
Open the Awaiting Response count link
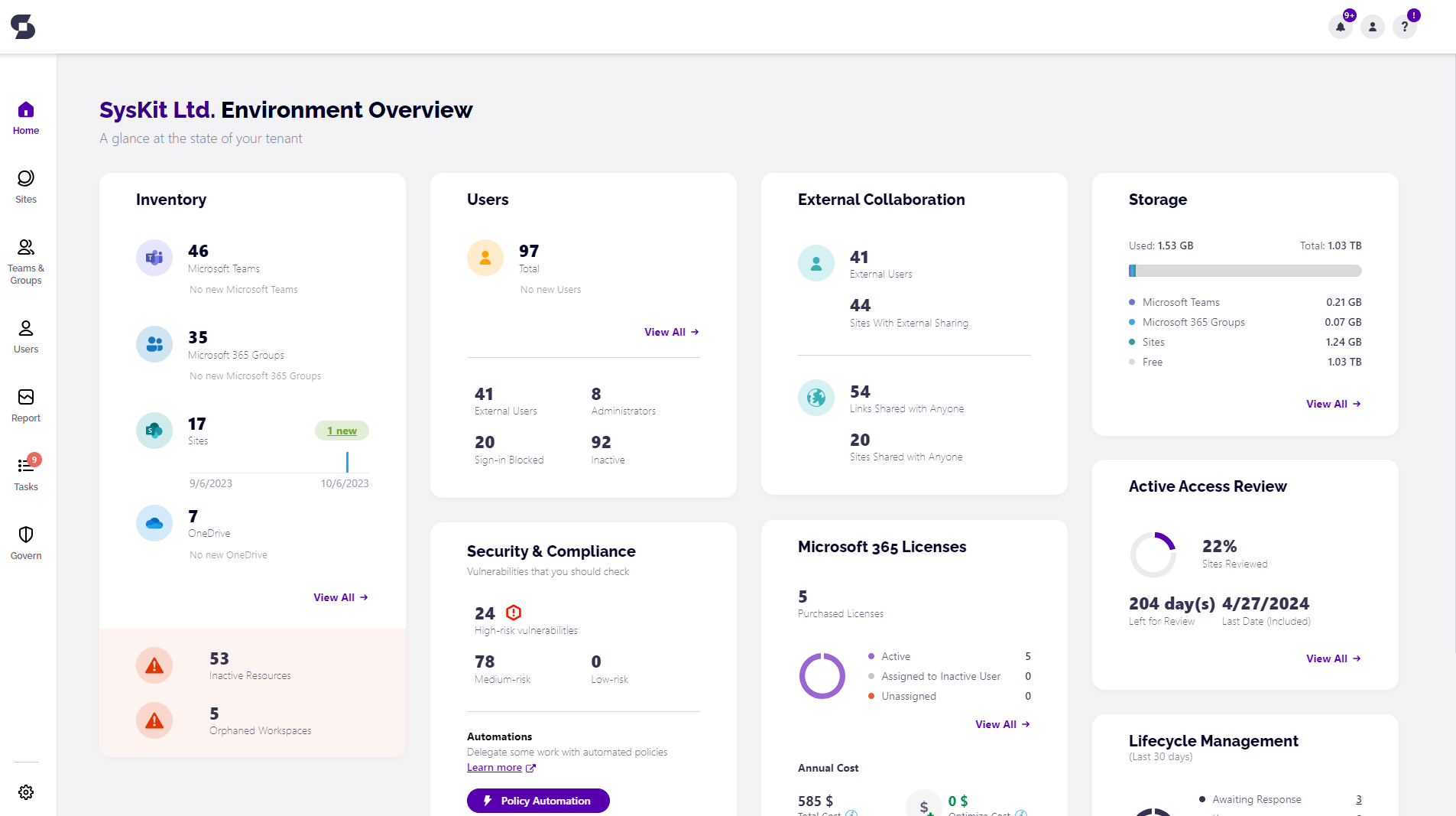coord(1357,799)
